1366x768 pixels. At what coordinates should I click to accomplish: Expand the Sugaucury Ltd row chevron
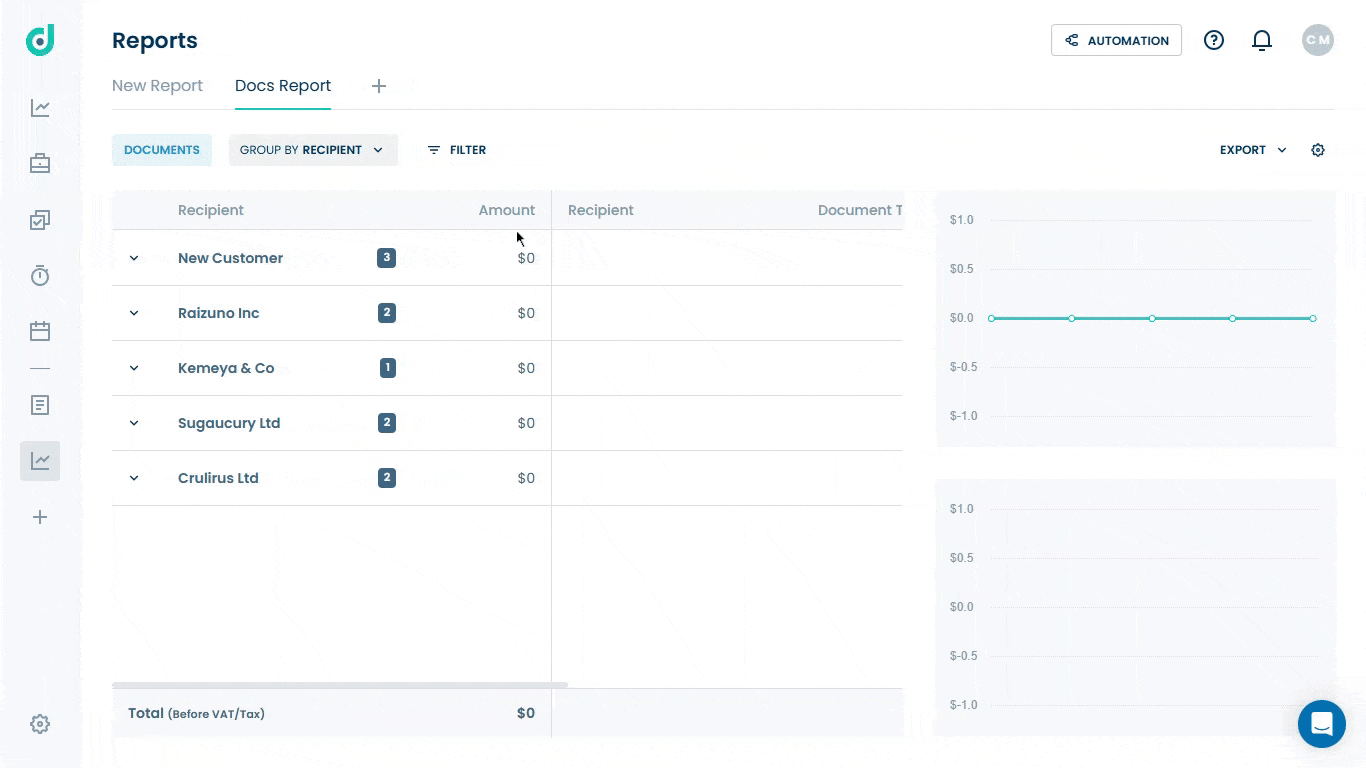(134, 423)
